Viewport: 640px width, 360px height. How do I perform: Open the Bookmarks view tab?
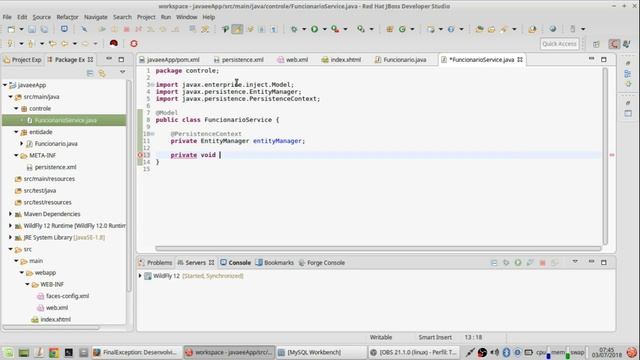pyautogui.click(x=275, y=262)
